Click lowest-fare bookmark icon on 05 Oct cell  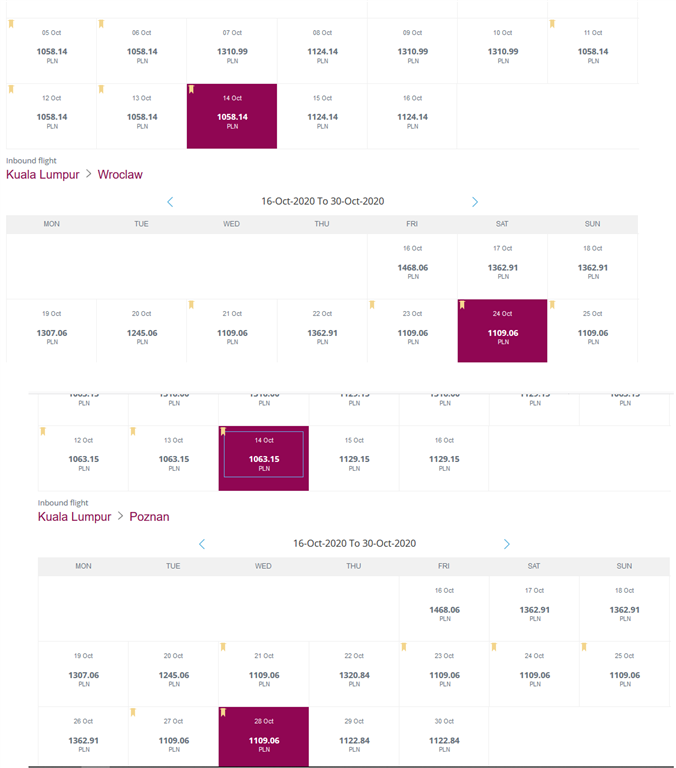pyautogui.click(x=11, y=24)
